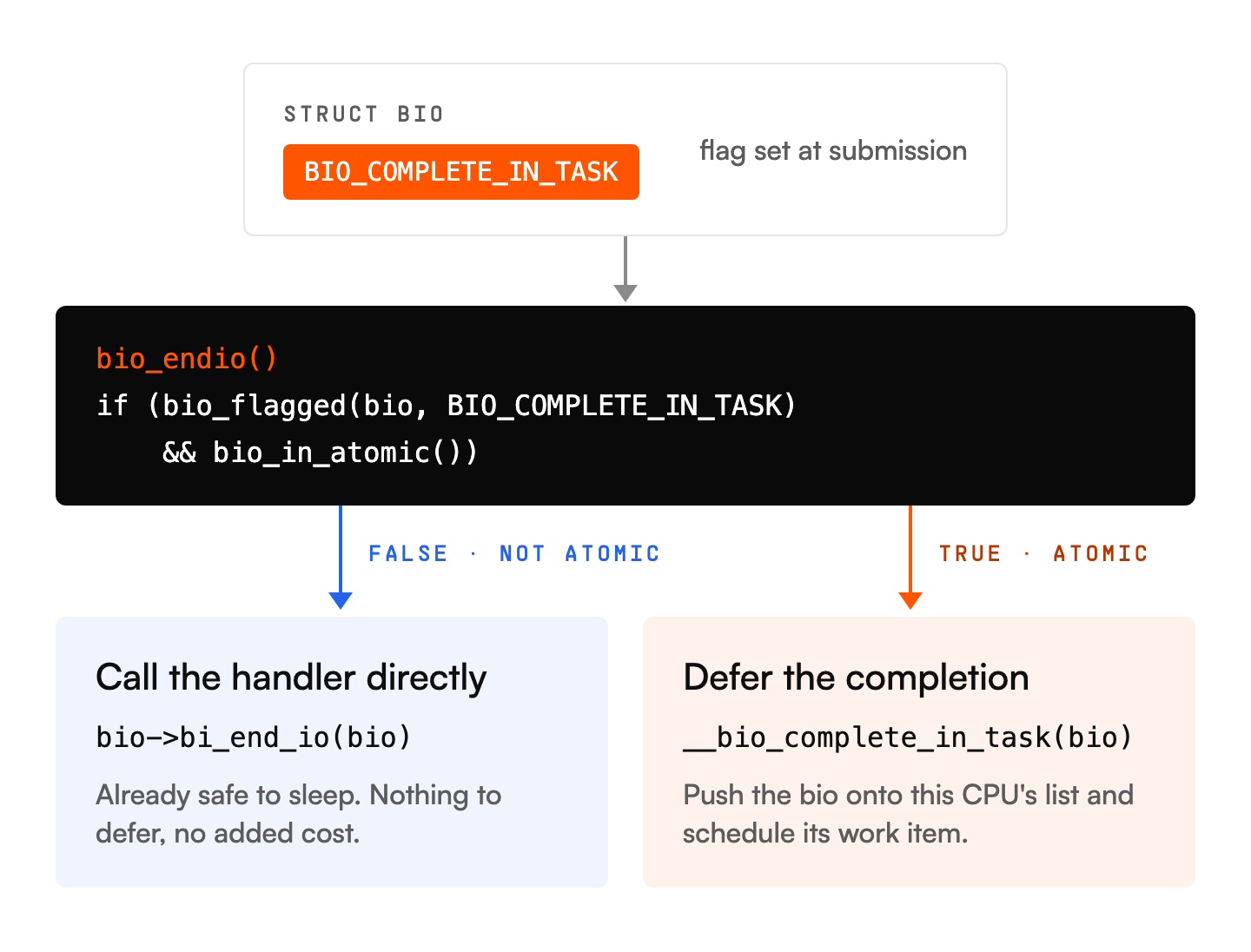Click the 'Already safe to sleep' description
This screenshot has width=1251, height=952.
pos(299,814)
